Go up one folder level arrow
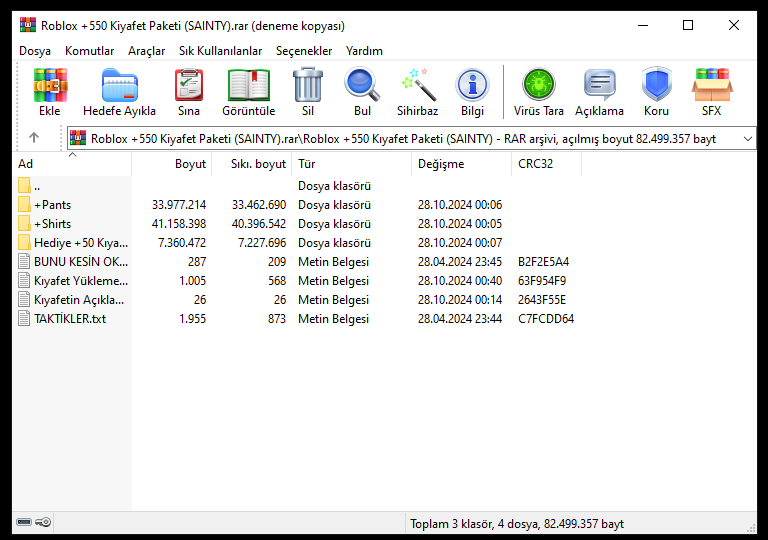The image size is (768, 540). 34,138
